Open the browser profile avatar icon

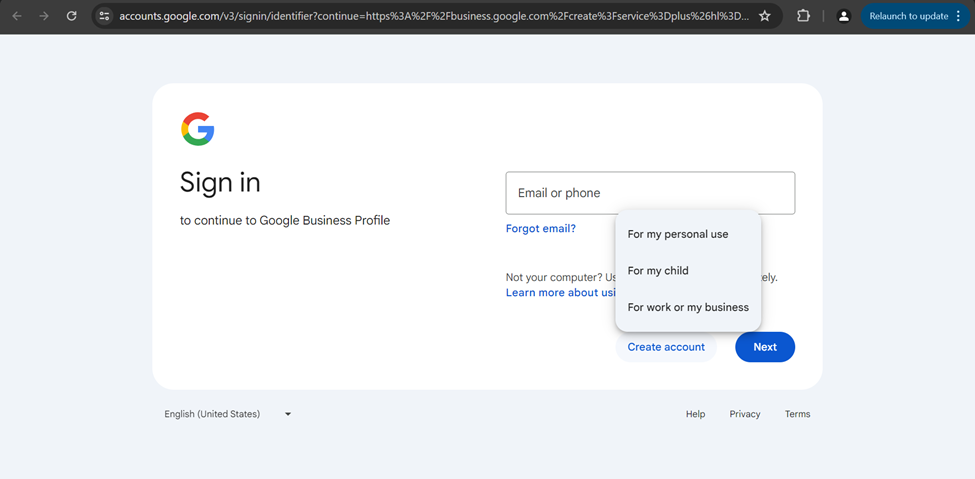[x=844, y=16]
